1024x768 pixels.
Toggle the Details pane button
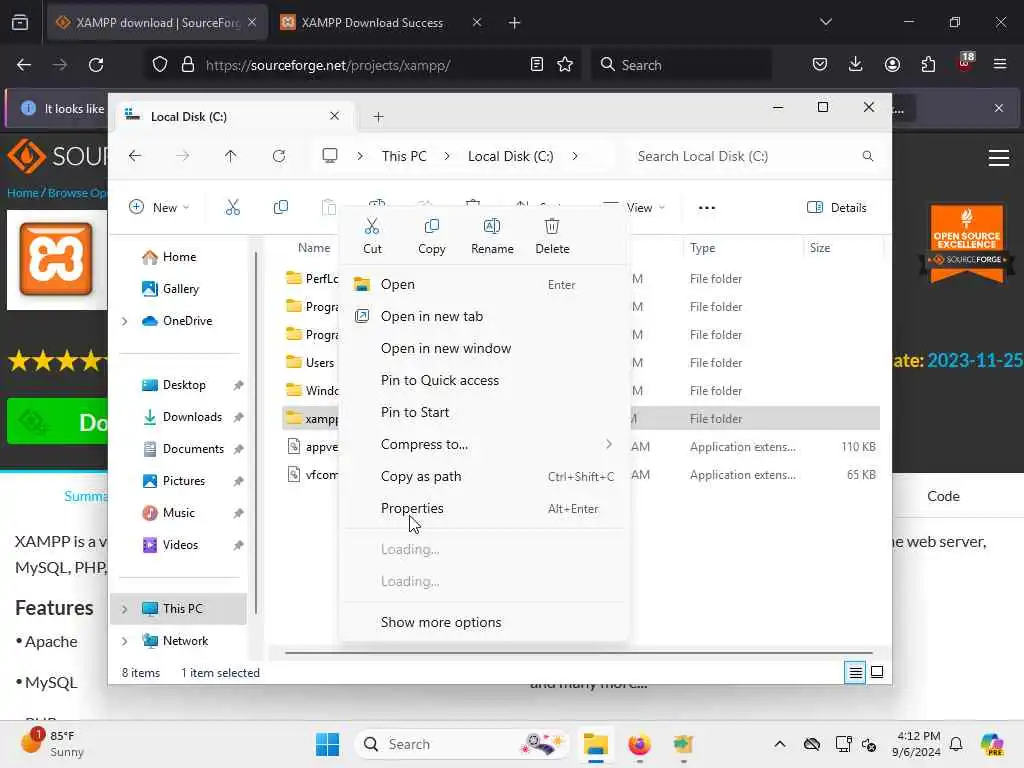click(837, 208)
